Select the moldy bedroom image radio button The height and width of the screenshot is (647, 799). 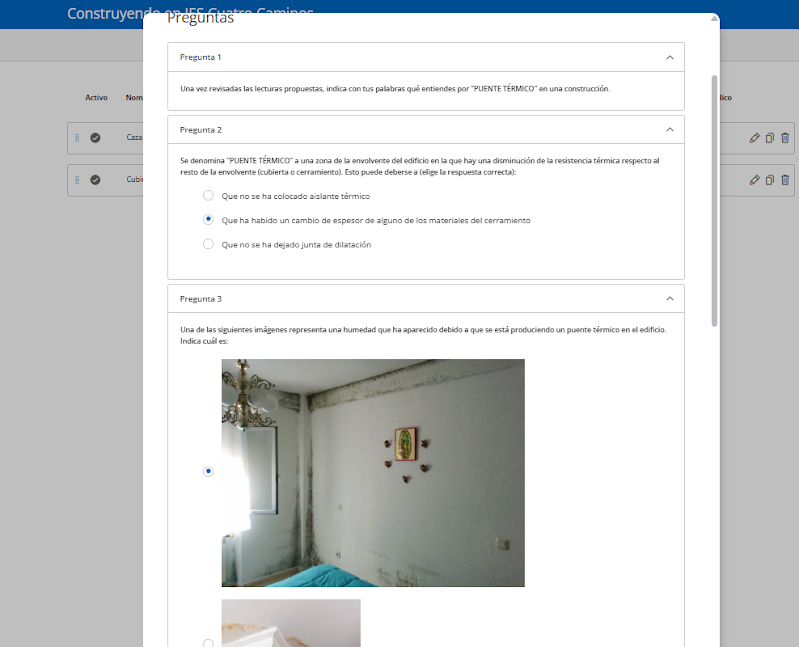pyautogui.click(x=208, y=472)
